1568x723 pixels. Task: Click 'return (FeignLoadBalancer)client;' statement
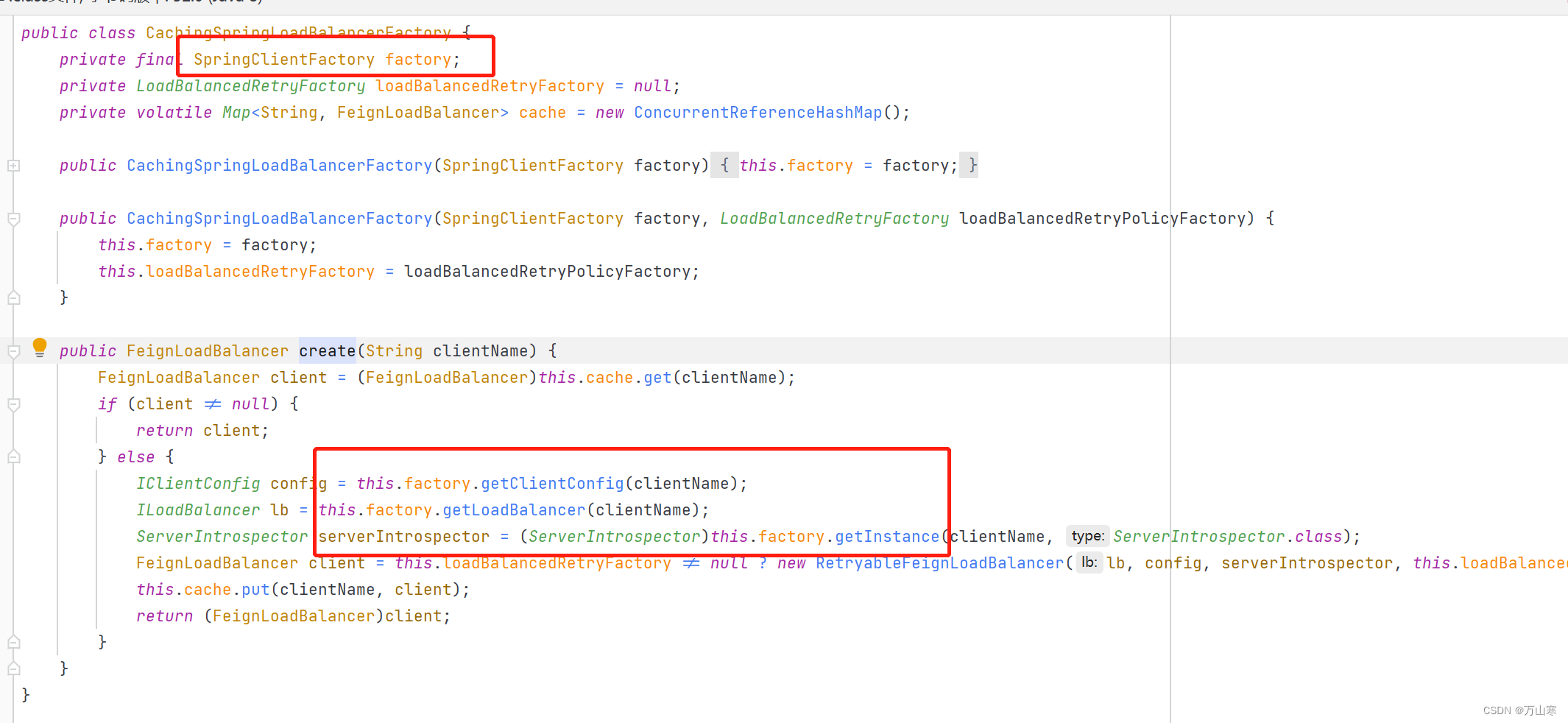point(294,616)
